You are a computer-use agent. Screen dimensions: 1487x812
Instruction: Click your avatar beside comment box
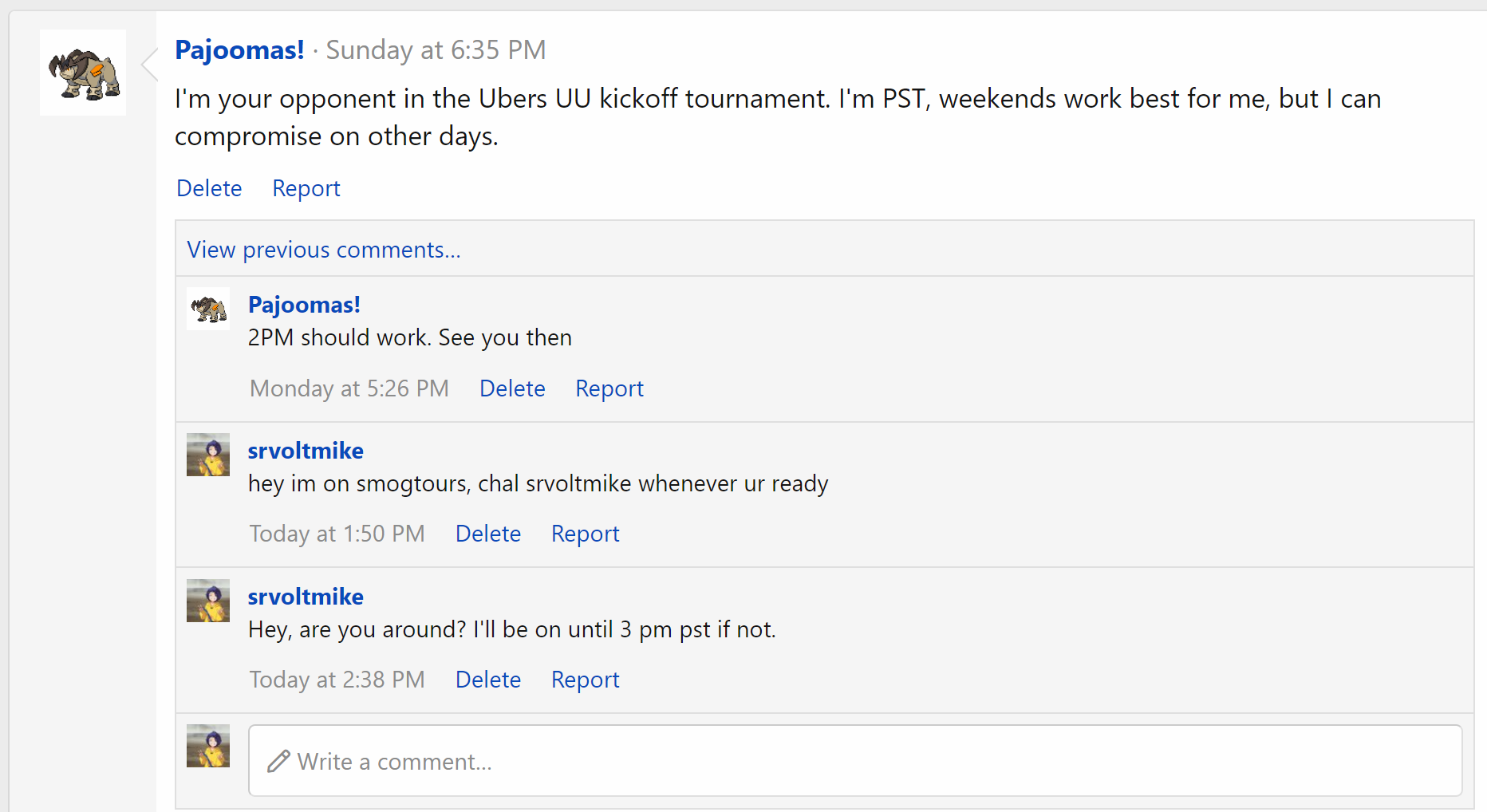(x=208, y=746)
